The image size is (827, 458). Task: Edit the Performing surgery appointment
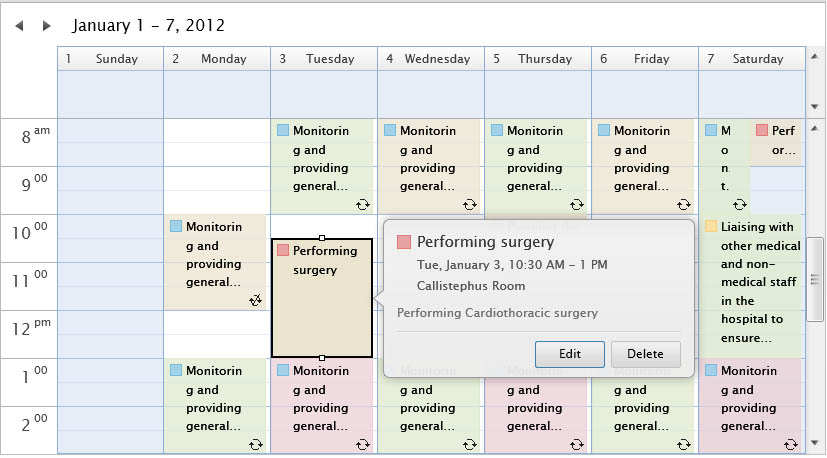coord(570,354)
